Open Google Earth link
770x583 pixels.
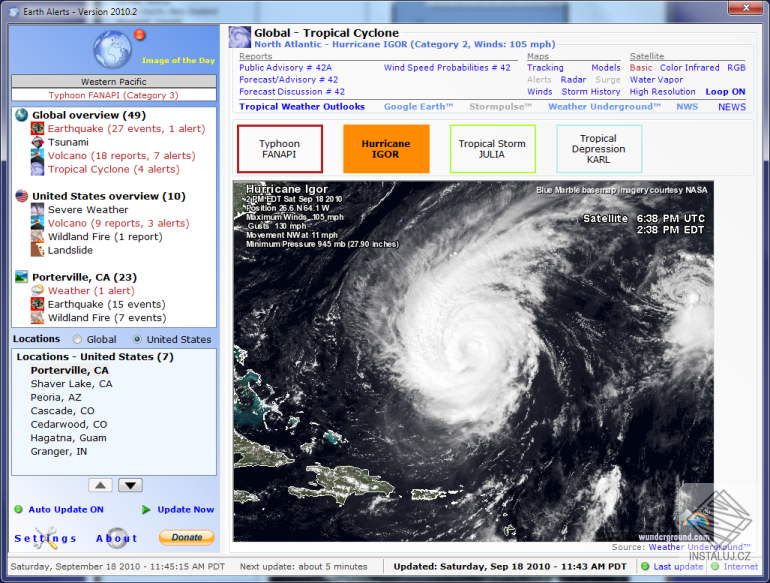[418, 107]
